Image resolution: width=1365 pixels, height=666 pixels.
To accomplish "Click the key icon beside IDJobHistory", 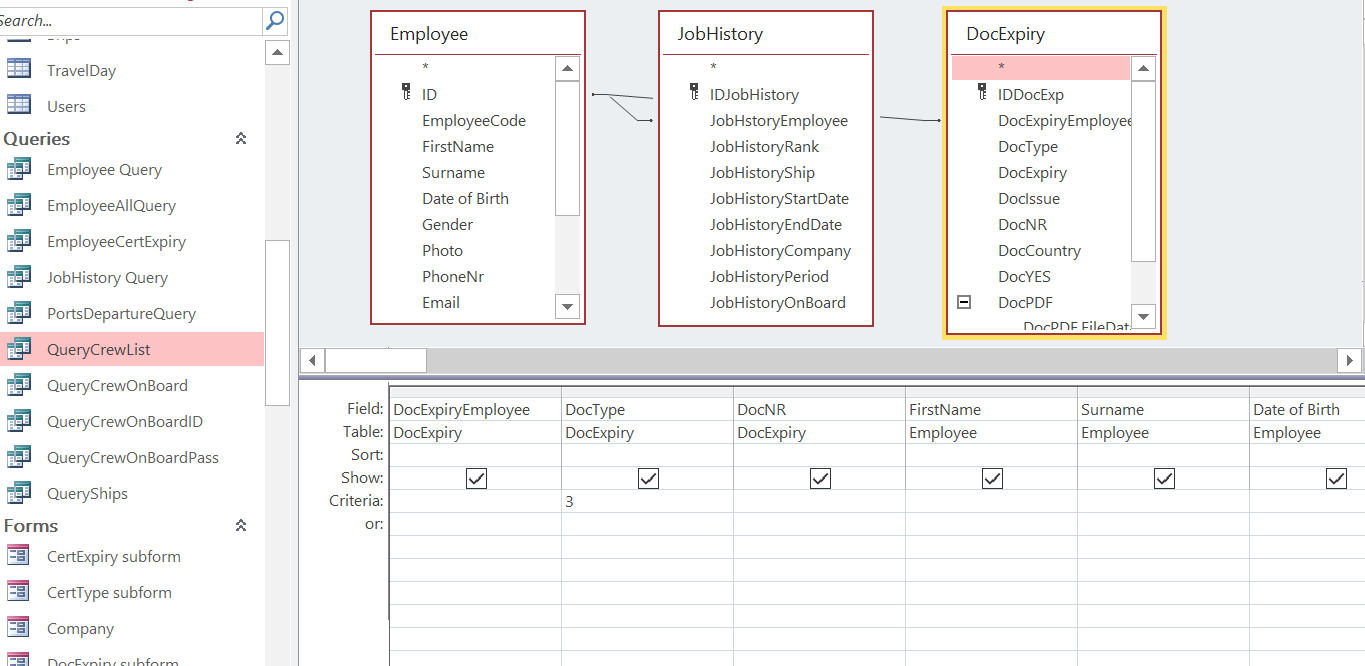I will [x=694, y=93].
